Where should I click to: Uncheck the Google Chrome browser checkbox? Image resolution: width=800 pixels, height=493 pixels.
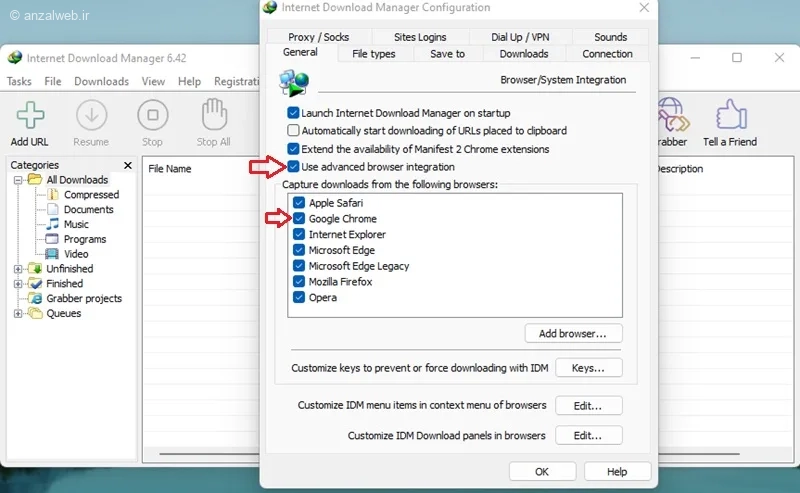click(299, 218)
